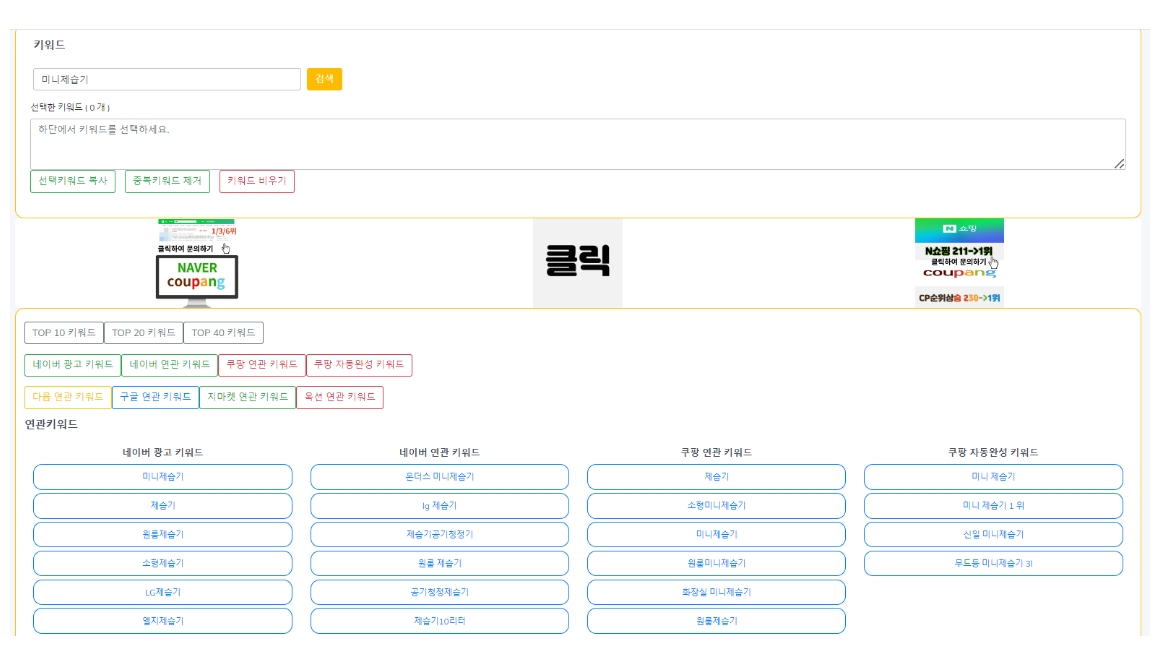This screenshot has height=666, width=1154.
Task: Click the center 클릭 banner image
Action: [x=577, y=263]
